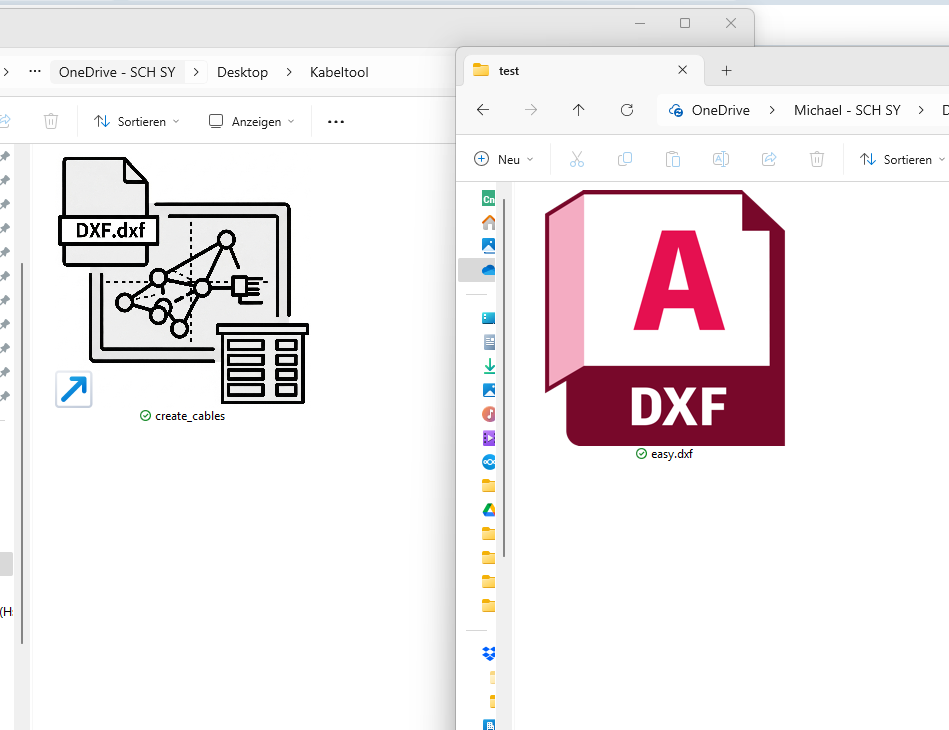Expand chevron after OneDrive - SCH SY
Viewport: 949px width, 730px height.
196,72
